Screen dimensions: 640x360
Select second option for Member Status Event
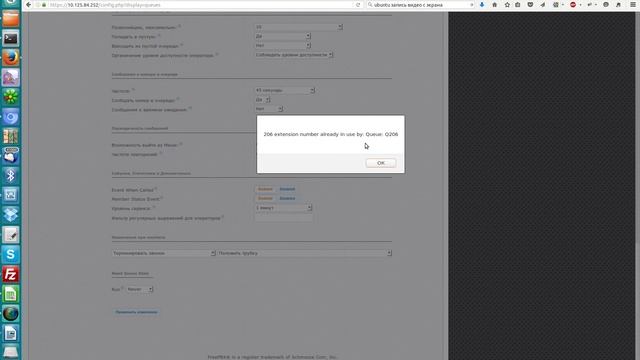coord(287,198)
